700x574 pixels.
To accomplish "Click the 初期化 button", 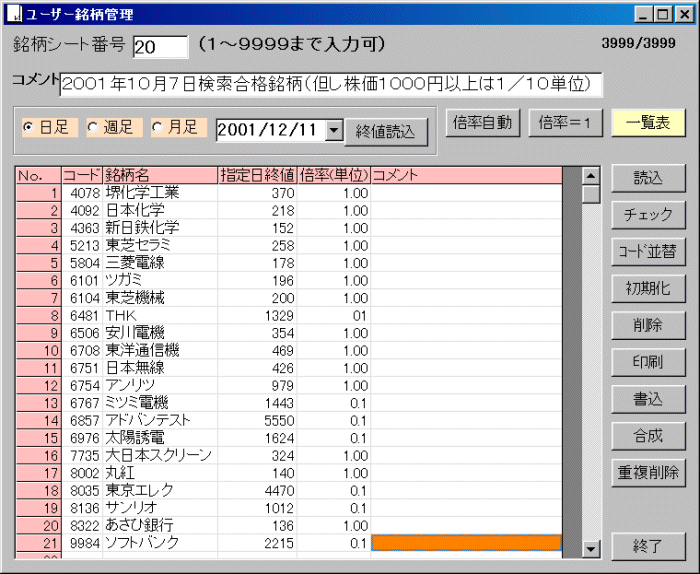I will click(x=648, y=289).
